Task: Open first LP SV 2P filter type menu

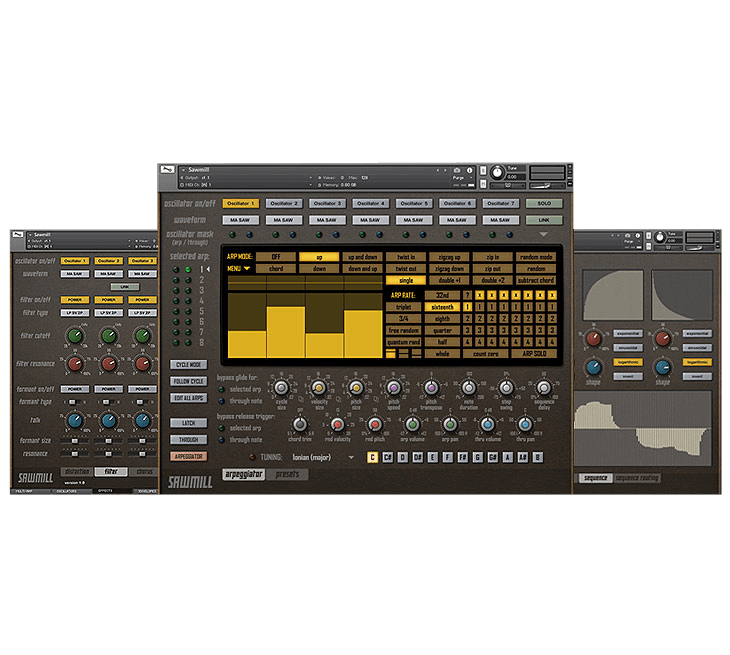Action: pyautogui.click(x=74, y=313)
